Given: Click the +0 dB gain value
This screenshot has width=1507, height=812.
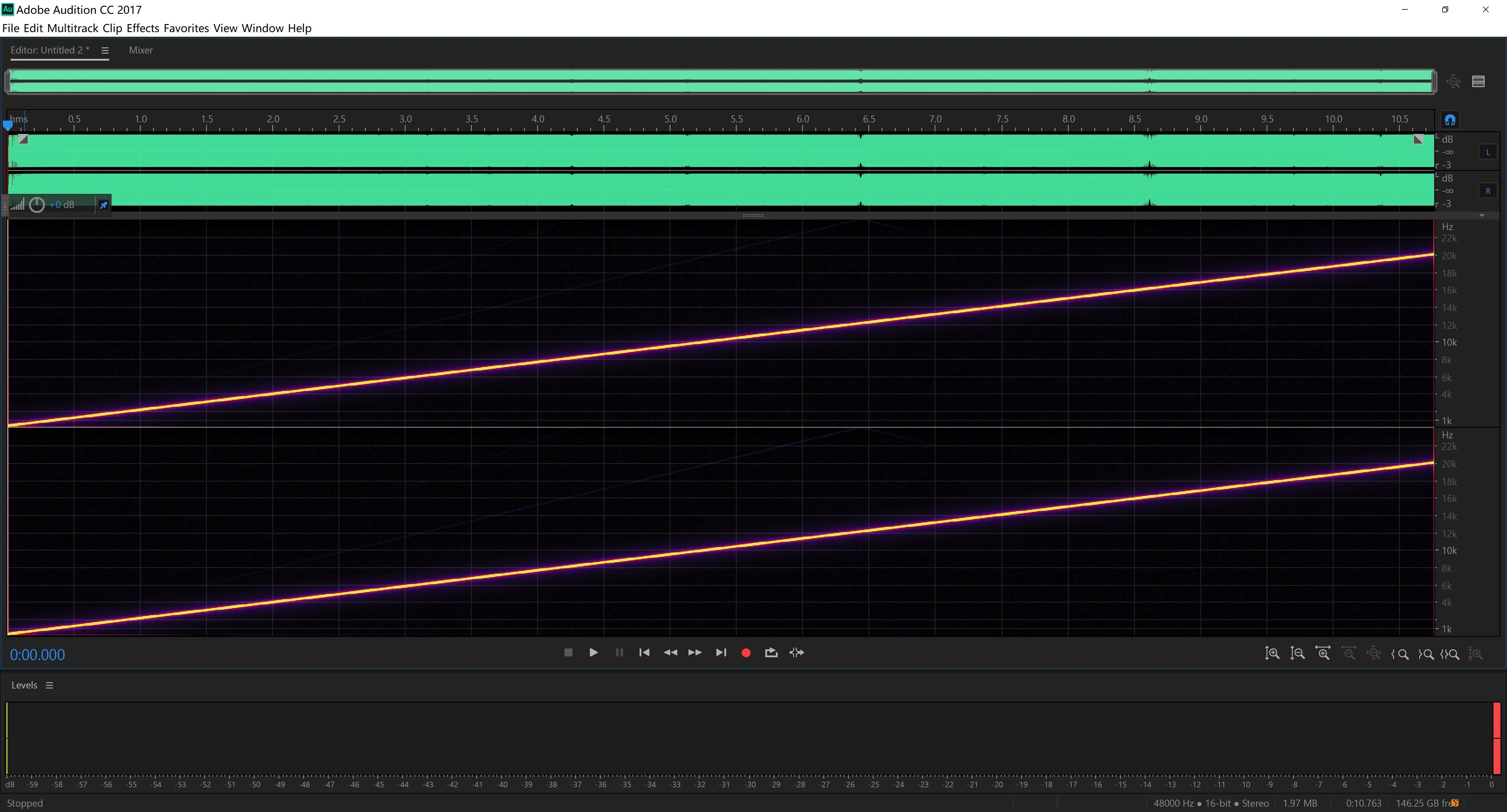Looking at the screenshot, I should click(62, 204).
